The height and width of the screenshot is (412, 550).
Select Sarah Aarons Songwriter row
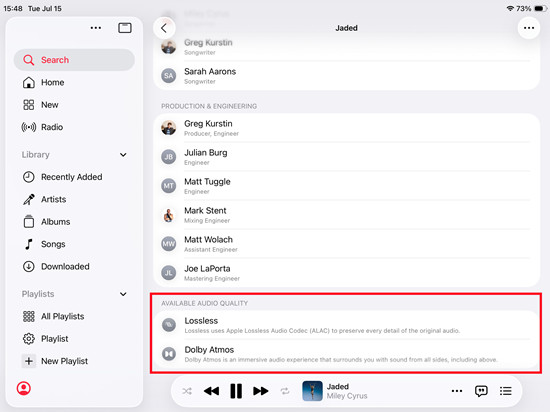(347, 76)
